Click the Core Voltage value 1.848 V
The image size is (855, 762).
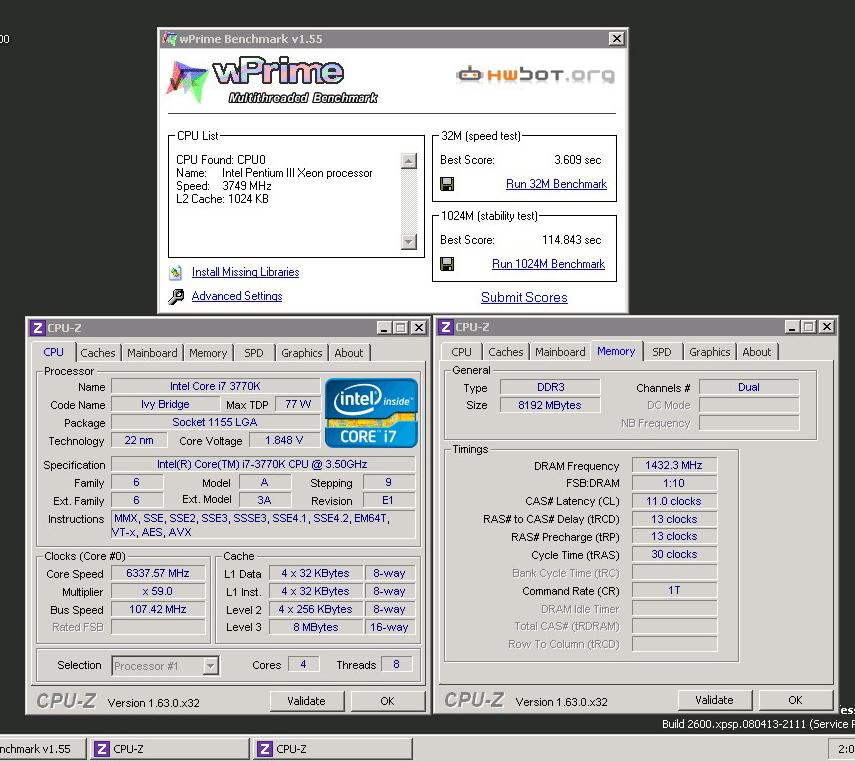[284, 441]
